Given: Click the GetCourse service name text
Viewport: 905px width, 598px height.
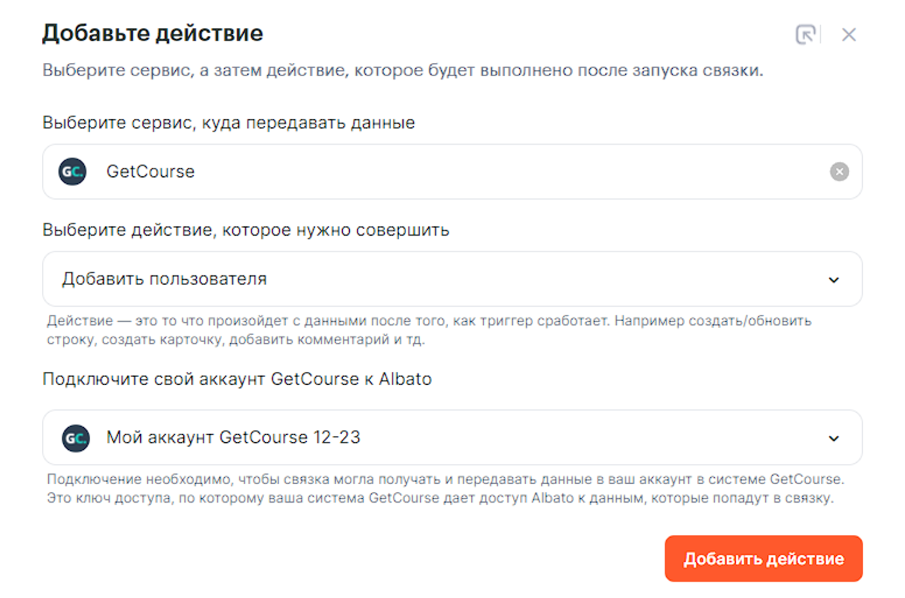Looking at the screenshot, I should coord(150,172).
